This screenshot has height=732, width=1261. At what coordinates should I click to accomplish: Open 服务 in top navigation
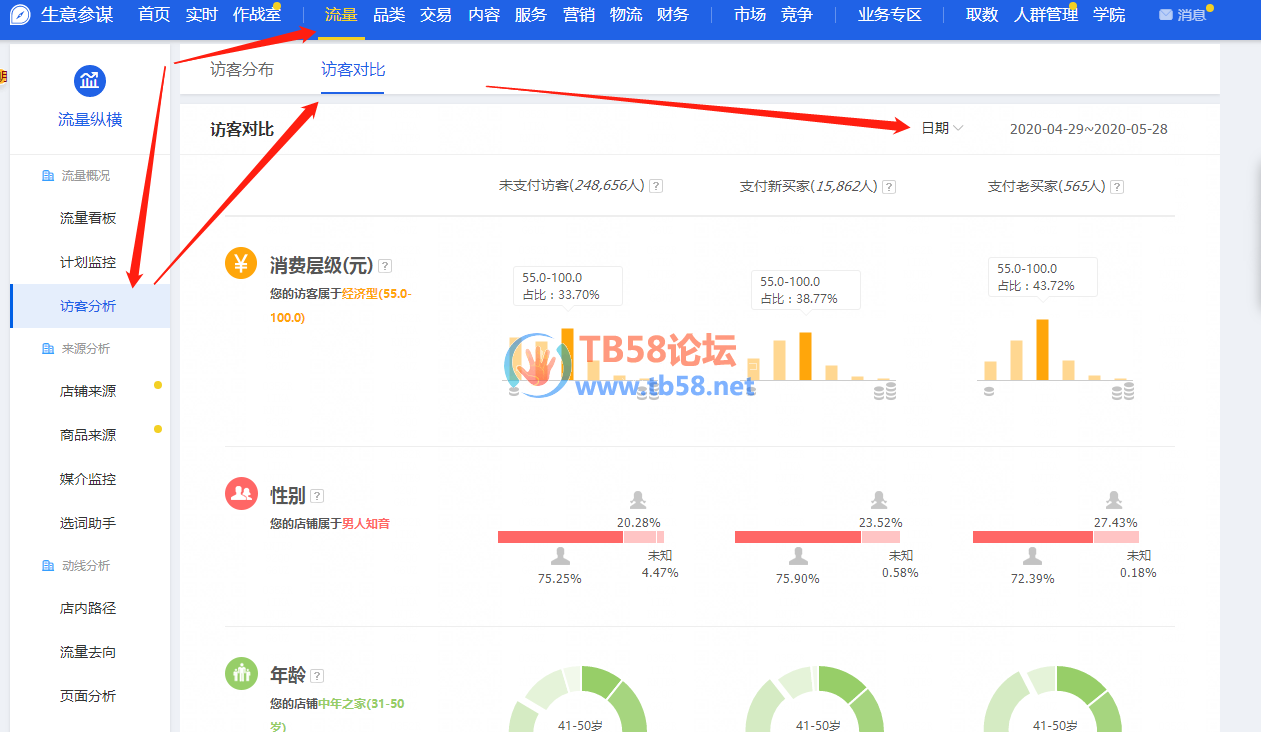[531, 15]
